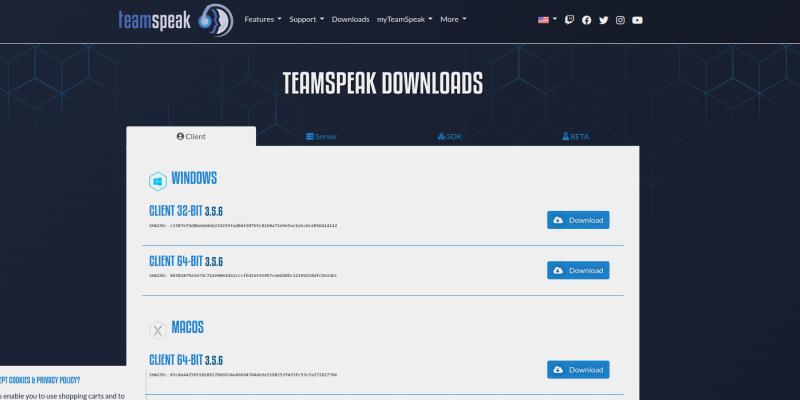Open the myTeamSpeak dropdown menu
Screen dimensions: 800x400
coord(404,19)
